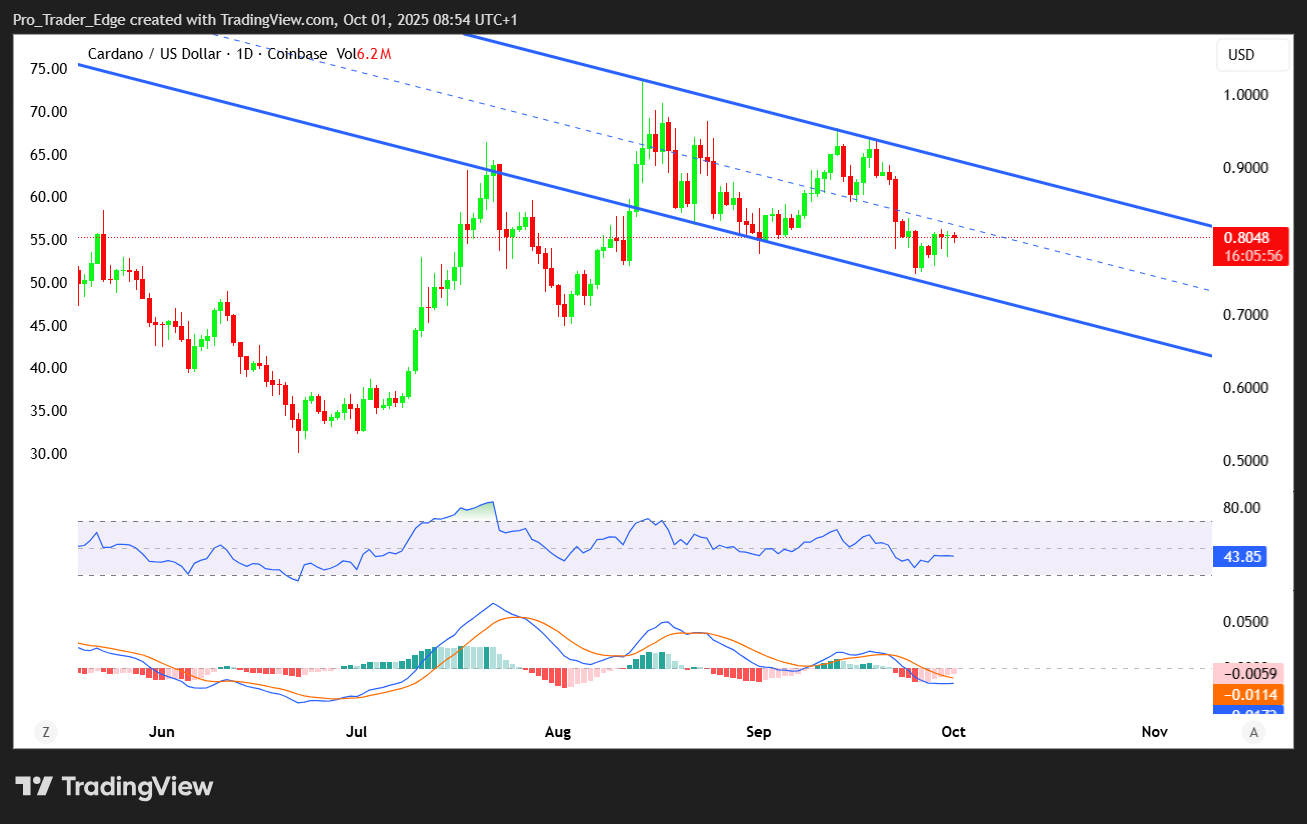The height and width of the screenshot is (824, 1307).
Task: Click the RSI value label 43.85
Action: [x=1239, y=557]
